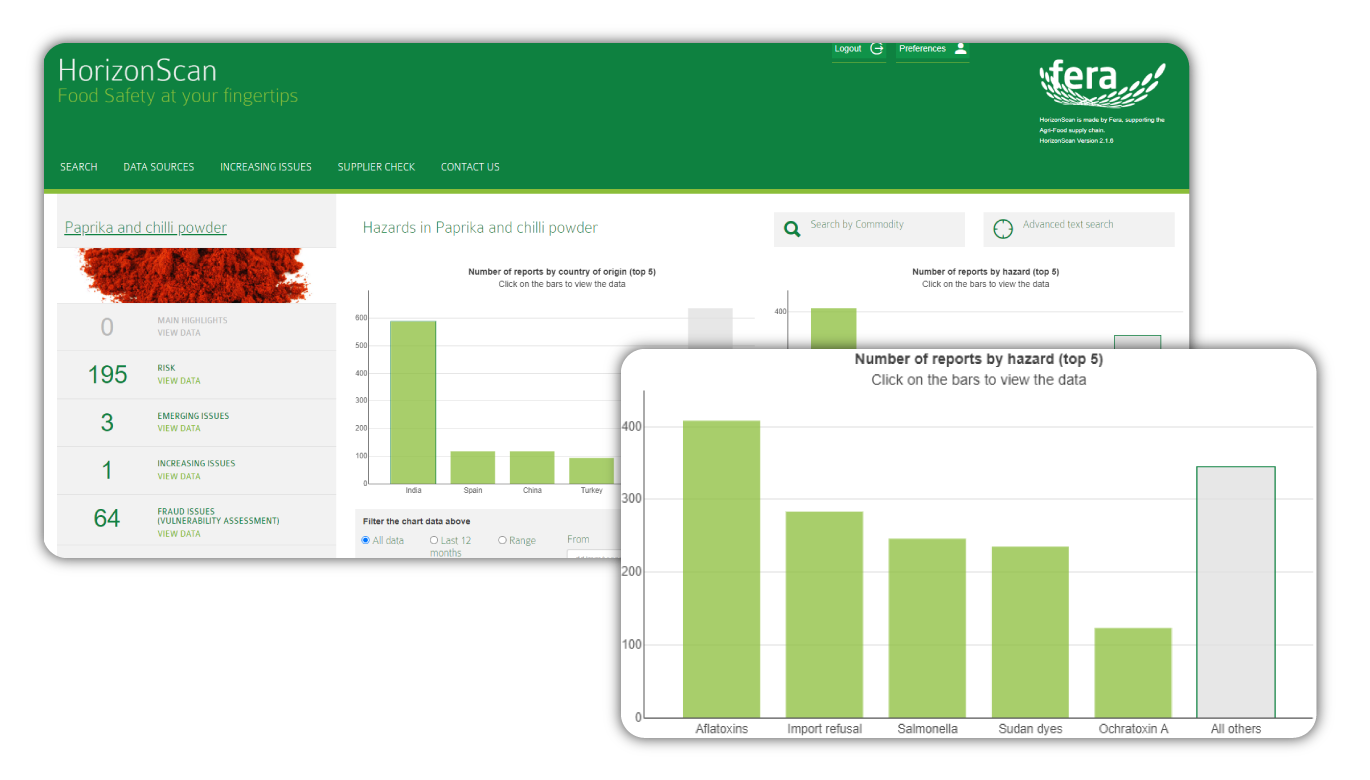Click the Logout arrow icon
This screenshot has width=1370, height=780.
pos(877,49)
